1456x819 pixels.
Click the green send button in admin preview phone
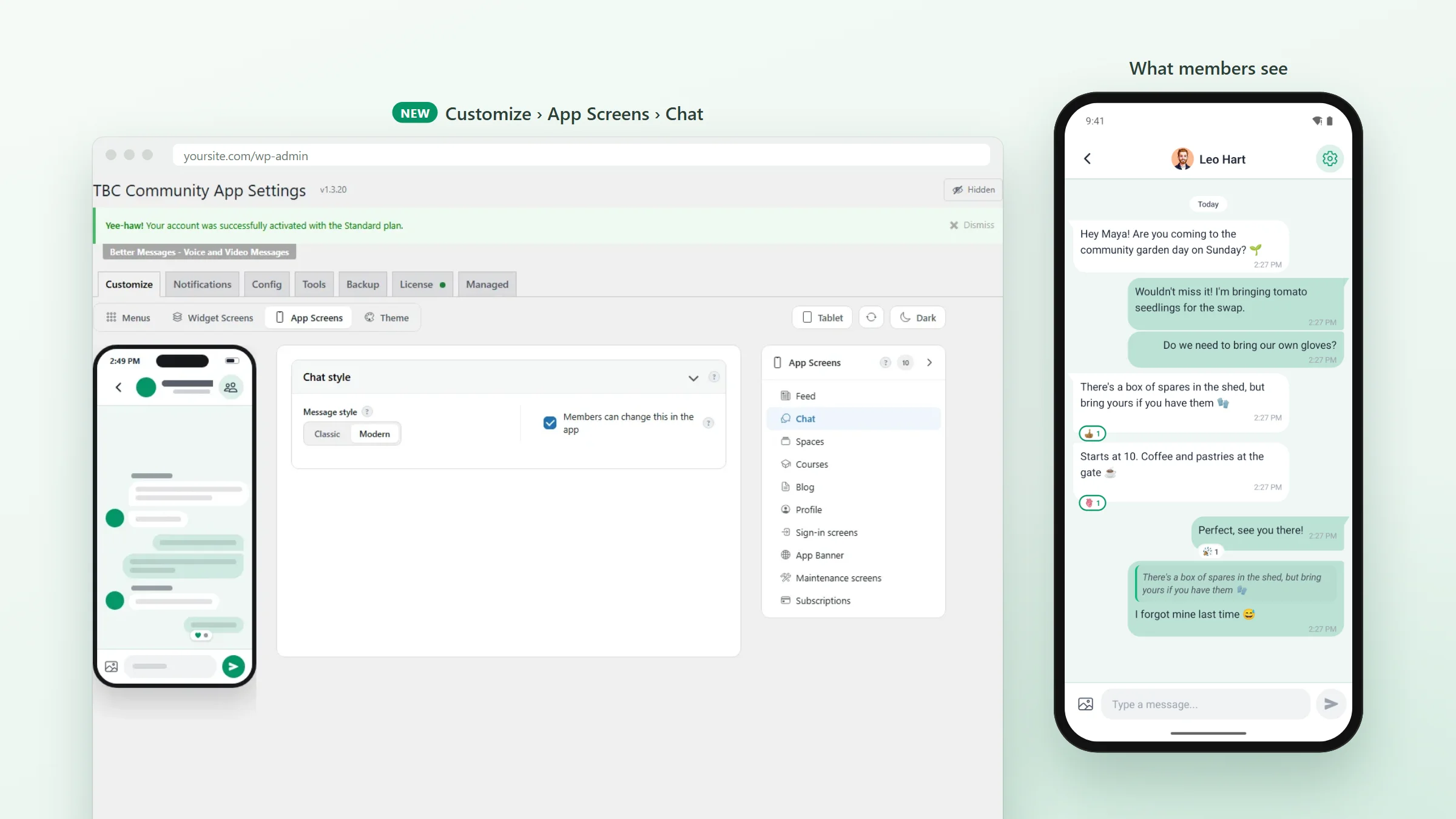[233, 666]
